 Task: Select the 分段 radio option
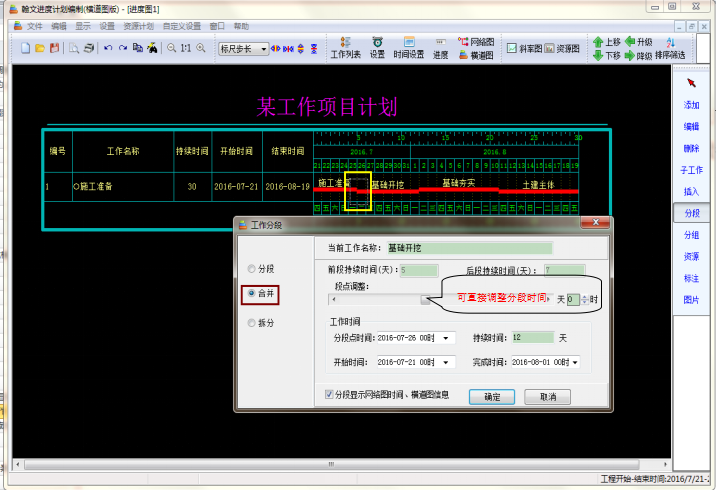251,269
